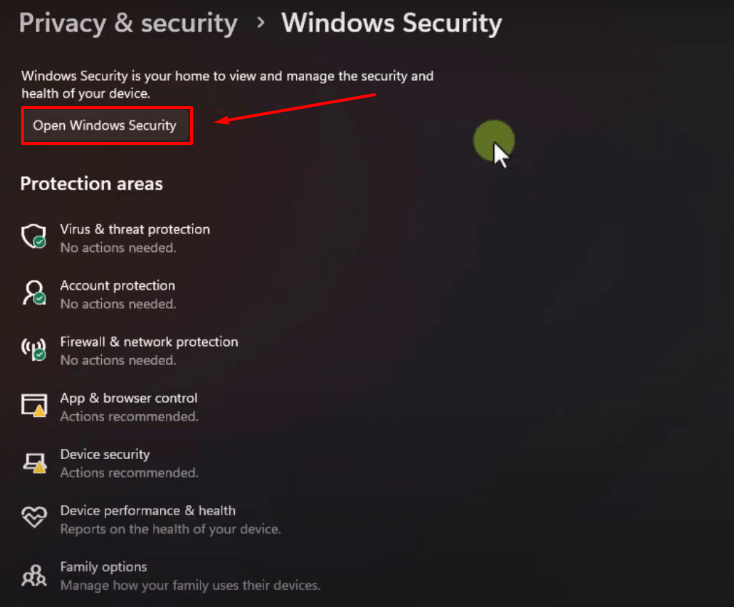Open App & browser control label
Viewport: 734px width, 607px height.
[129, 398]
